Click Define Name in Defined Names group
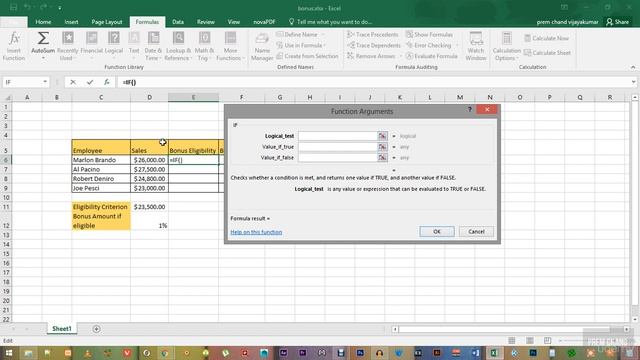640x360 pixels. [300, 35]
